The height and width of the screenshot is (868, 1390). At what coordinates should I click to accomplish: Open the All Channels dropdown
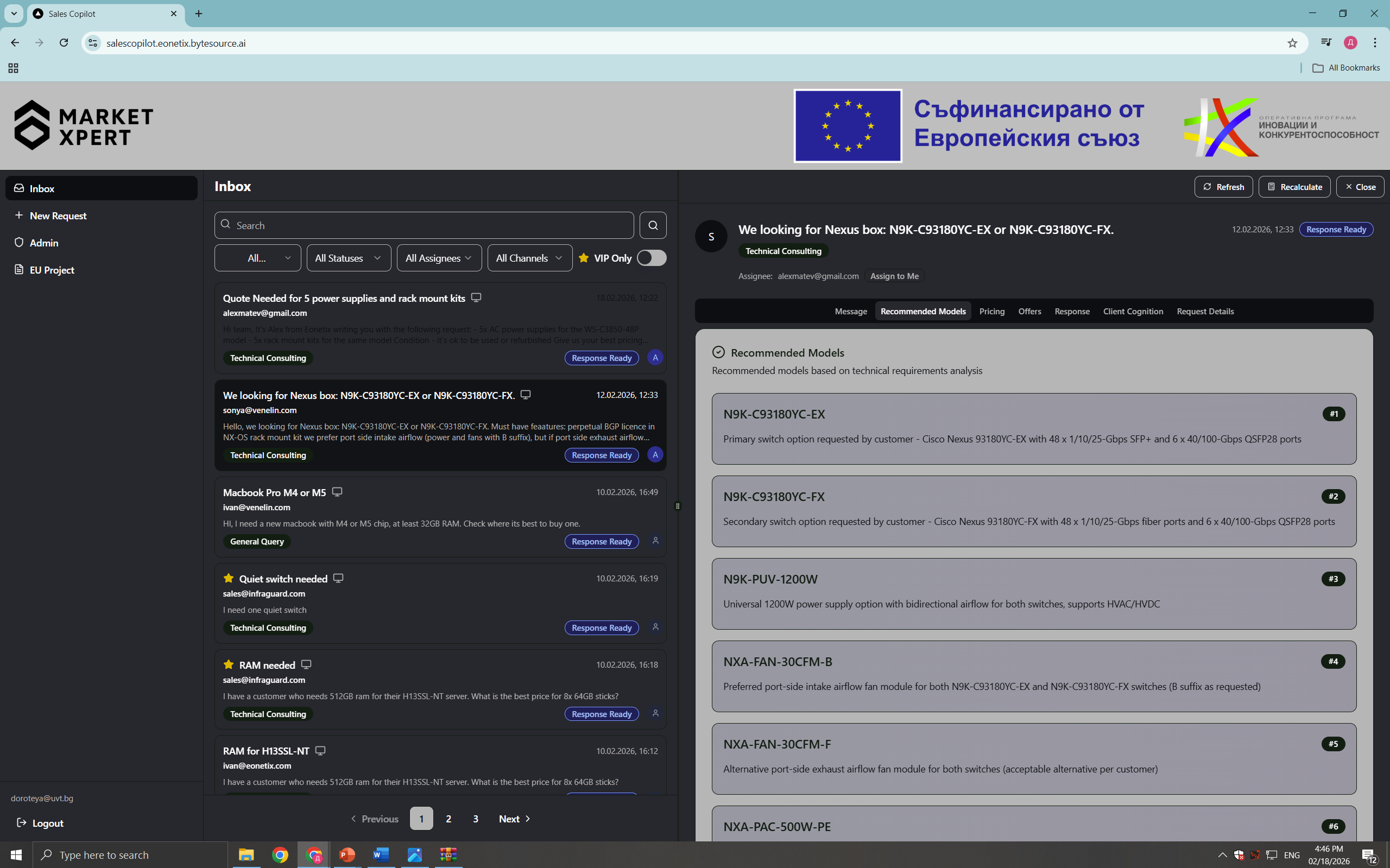(x=529, y=258)
